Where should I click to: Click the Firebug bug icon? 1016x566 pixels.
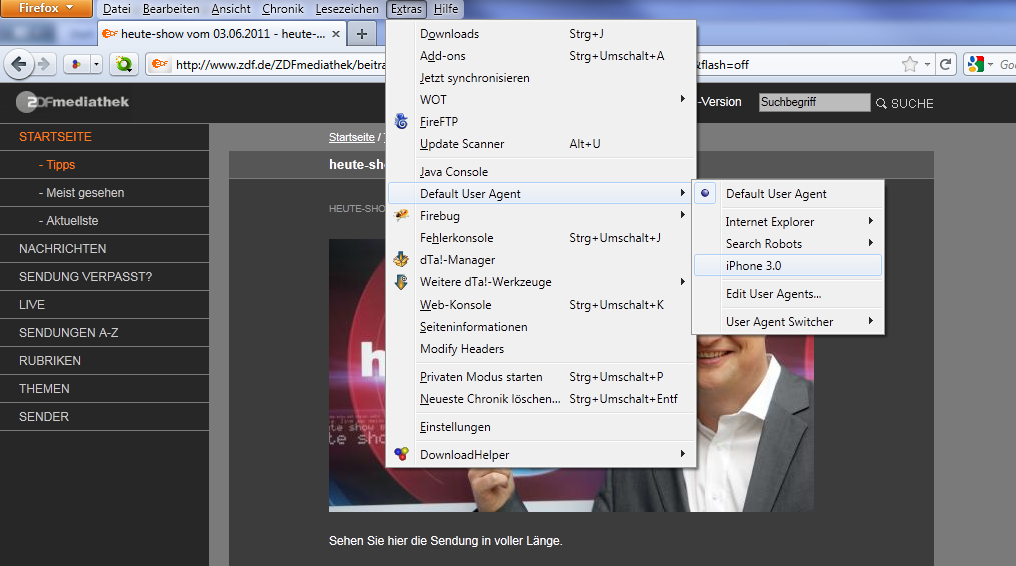pos(402,215)
